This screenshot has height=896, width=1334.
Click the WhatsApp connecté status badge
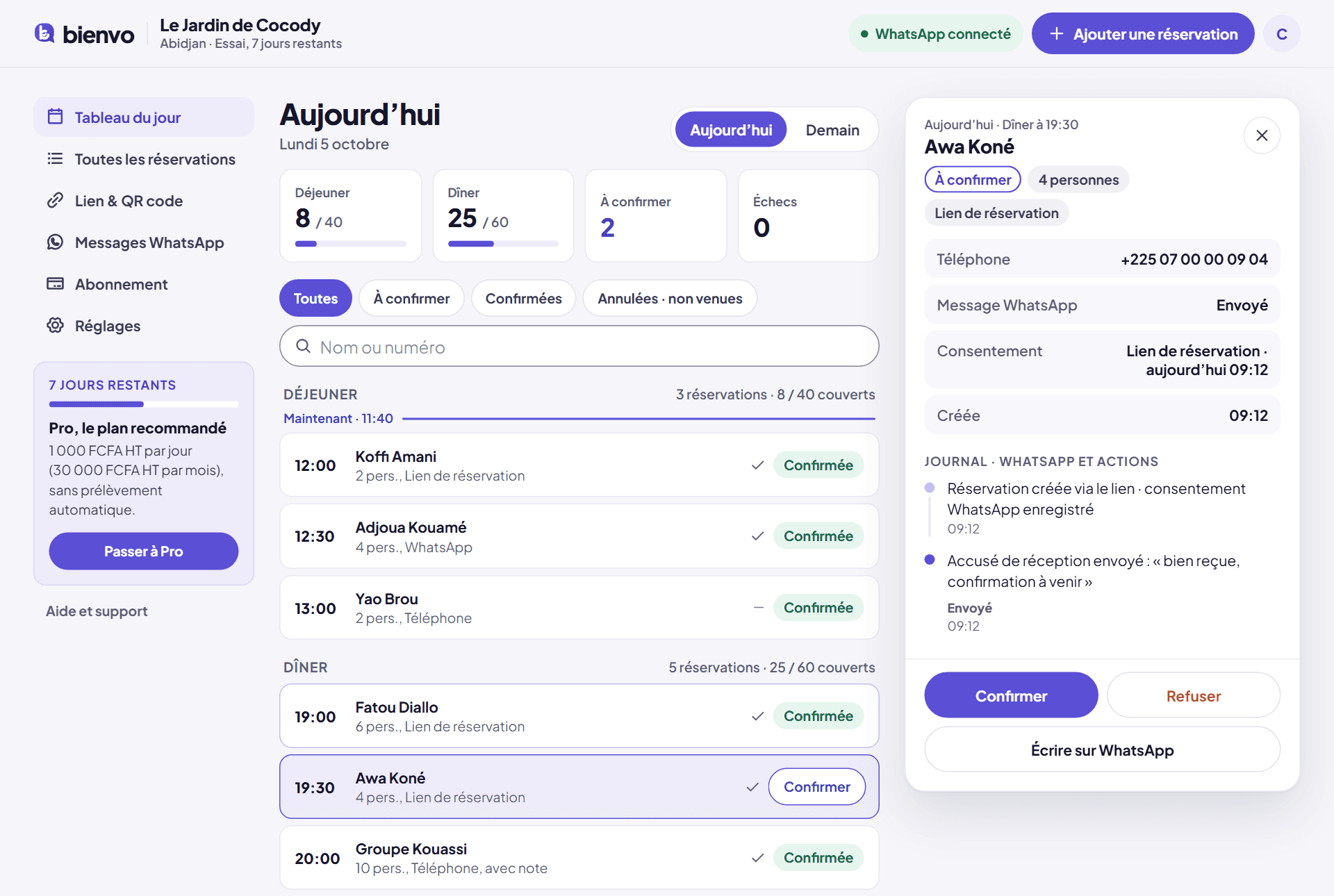pos(936,33)
